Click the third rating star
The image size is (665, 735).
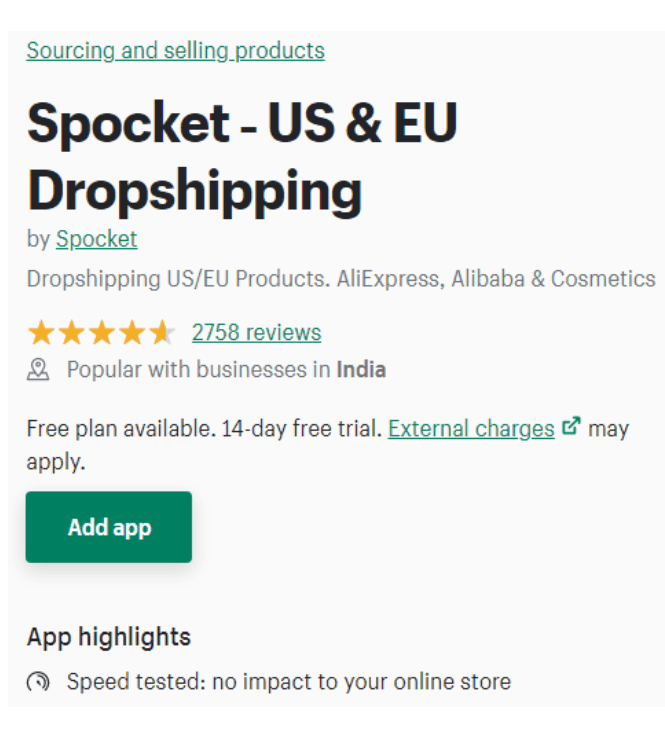tap(101, 333)
